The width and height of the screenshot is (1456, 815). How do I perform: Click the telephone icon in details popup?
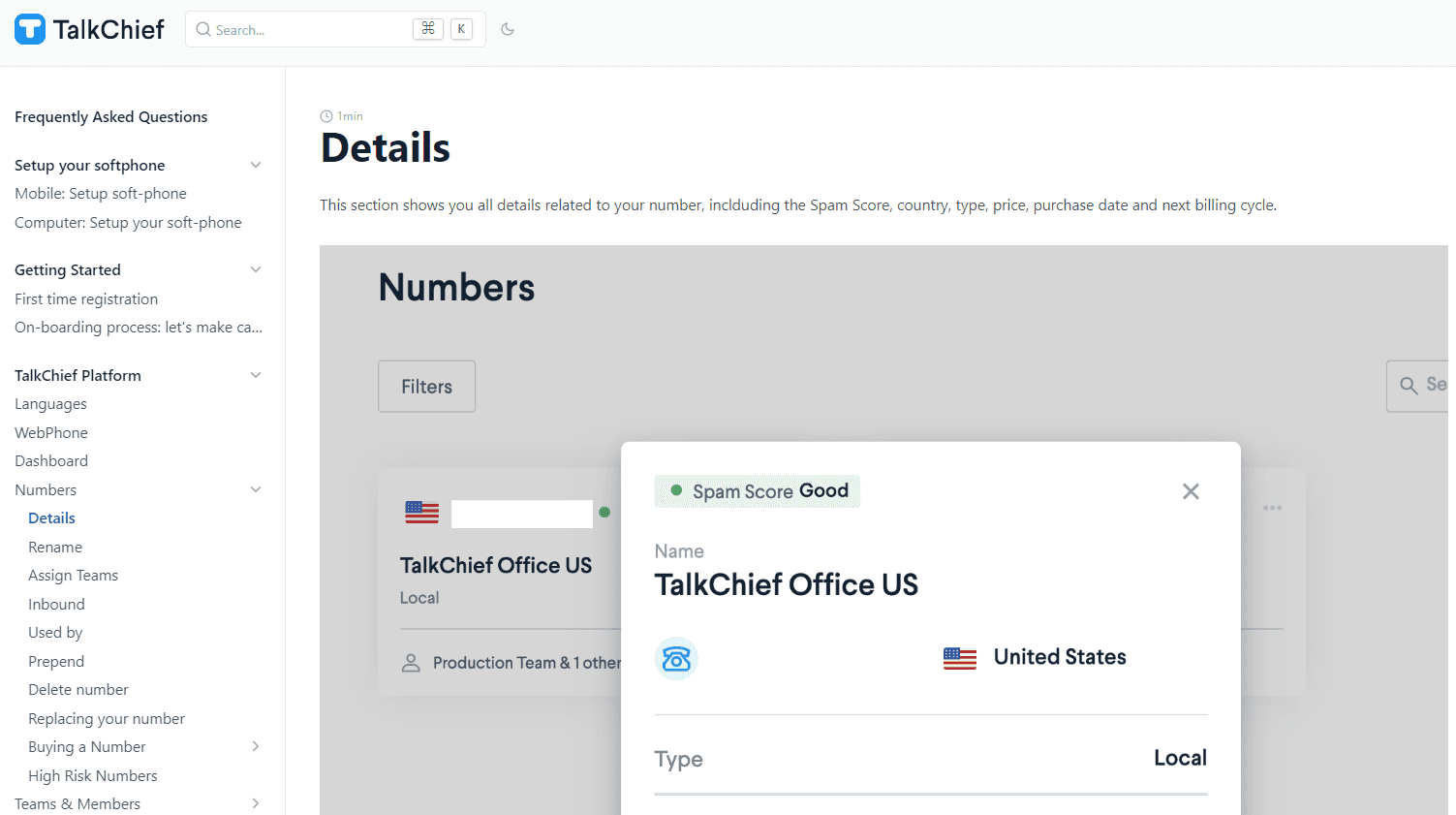[x=676, y=659]
